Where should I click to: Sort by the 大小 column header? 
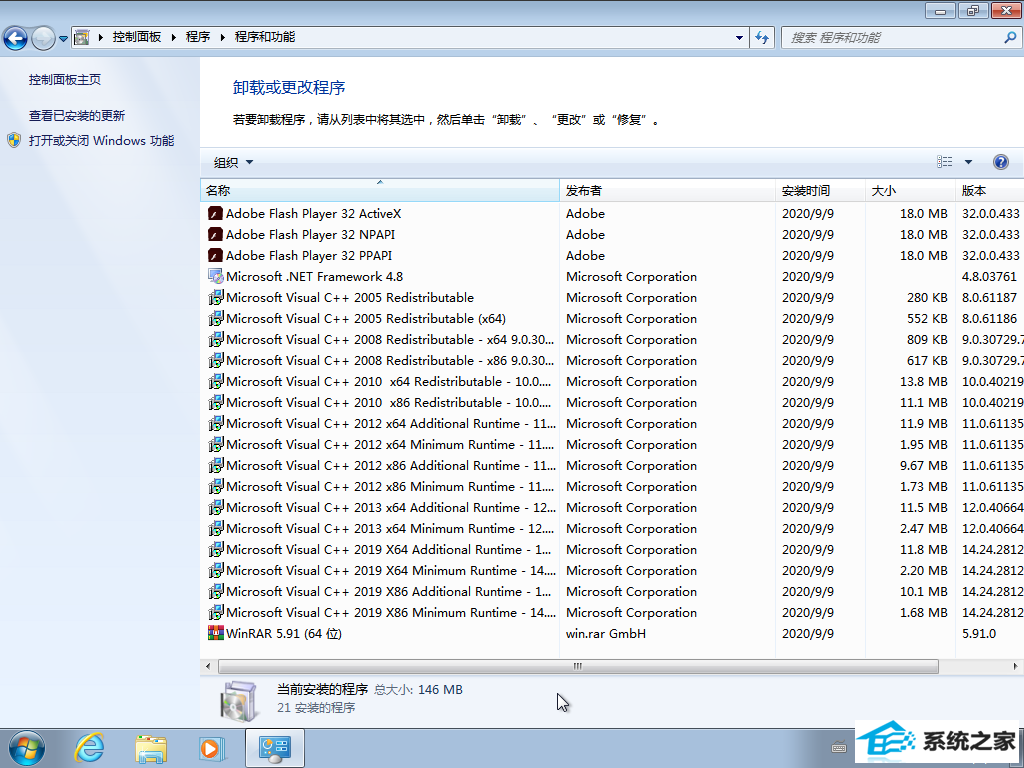pyautogui.click(x=910, y=191)
